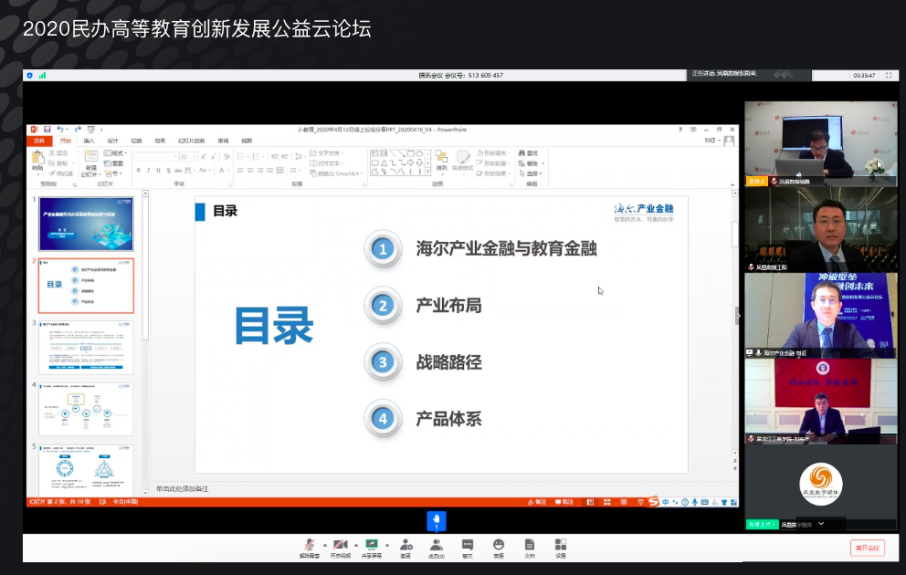Open the members management icon

[x=436, y=546]
